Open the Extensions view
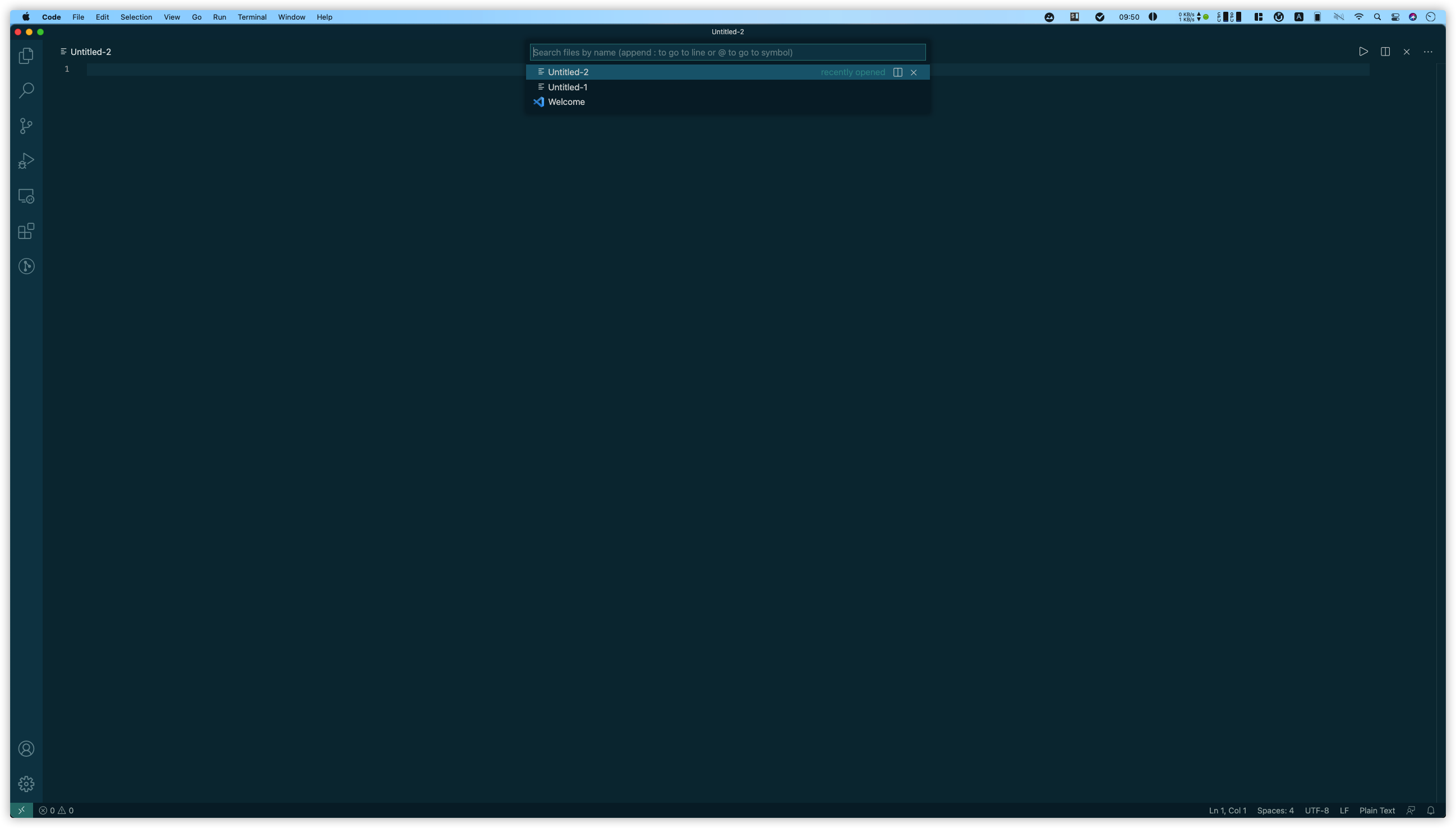 pos(26,231)
